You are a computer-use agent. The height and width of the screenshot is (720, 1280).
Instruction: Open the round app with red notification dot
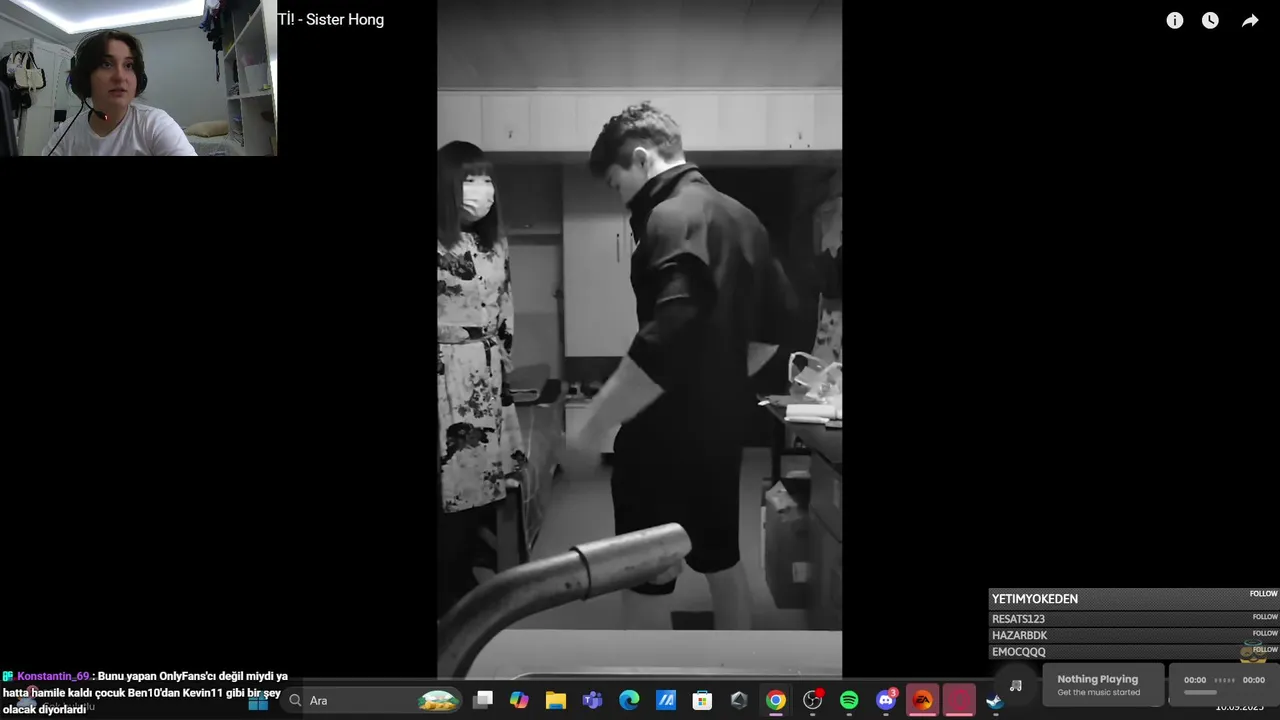pyautogui.click(x=813, y=700)
